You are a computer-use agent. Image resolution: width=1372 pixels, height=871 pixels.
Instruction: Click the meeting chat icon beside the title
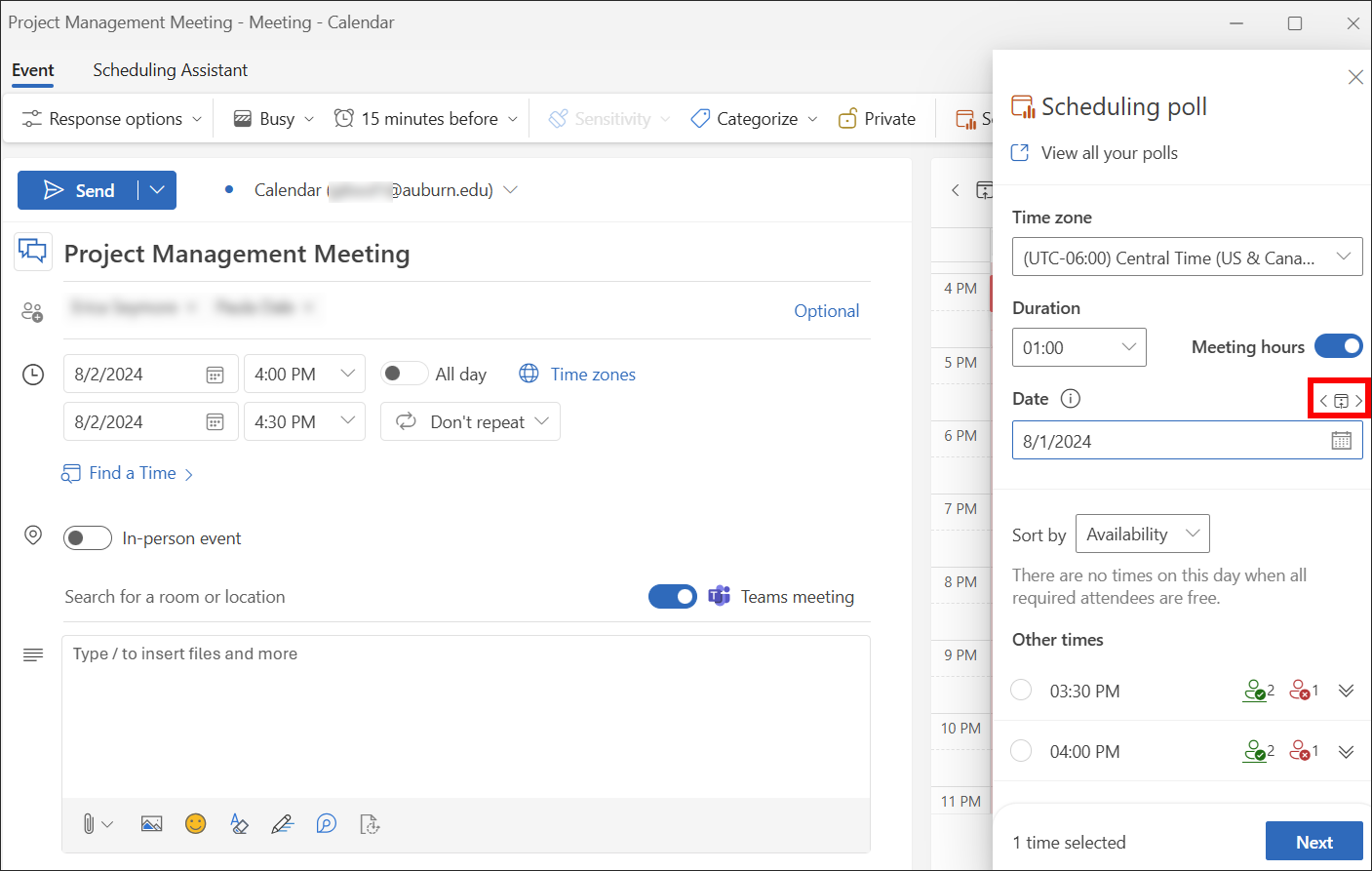pos(33,251)
